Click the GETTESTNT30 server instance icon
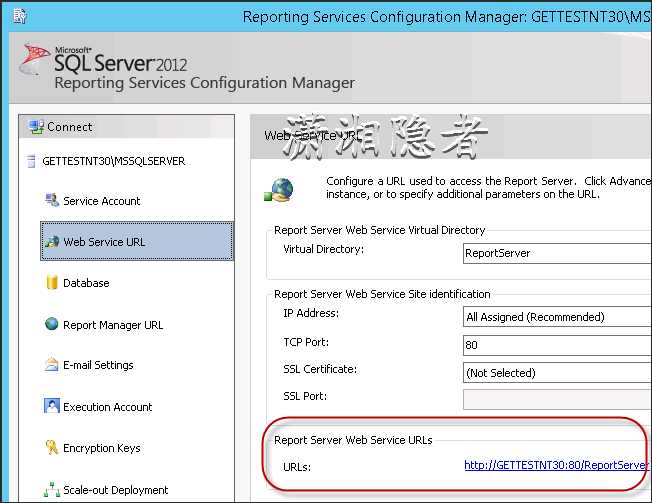The width and height of the screenshot is (652, 503). [31, 161]
